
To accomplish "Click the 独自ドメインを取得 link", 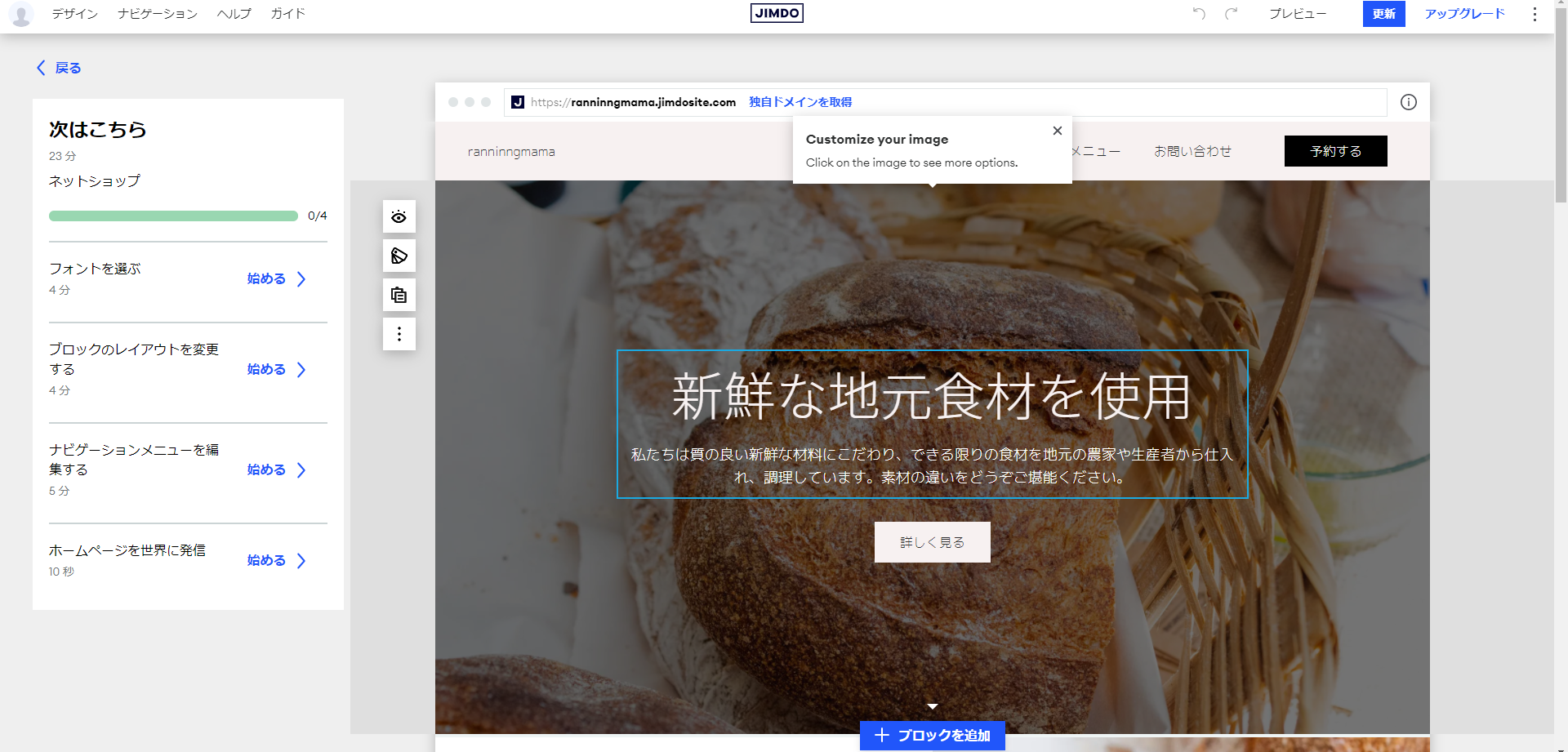I will 800,102.
